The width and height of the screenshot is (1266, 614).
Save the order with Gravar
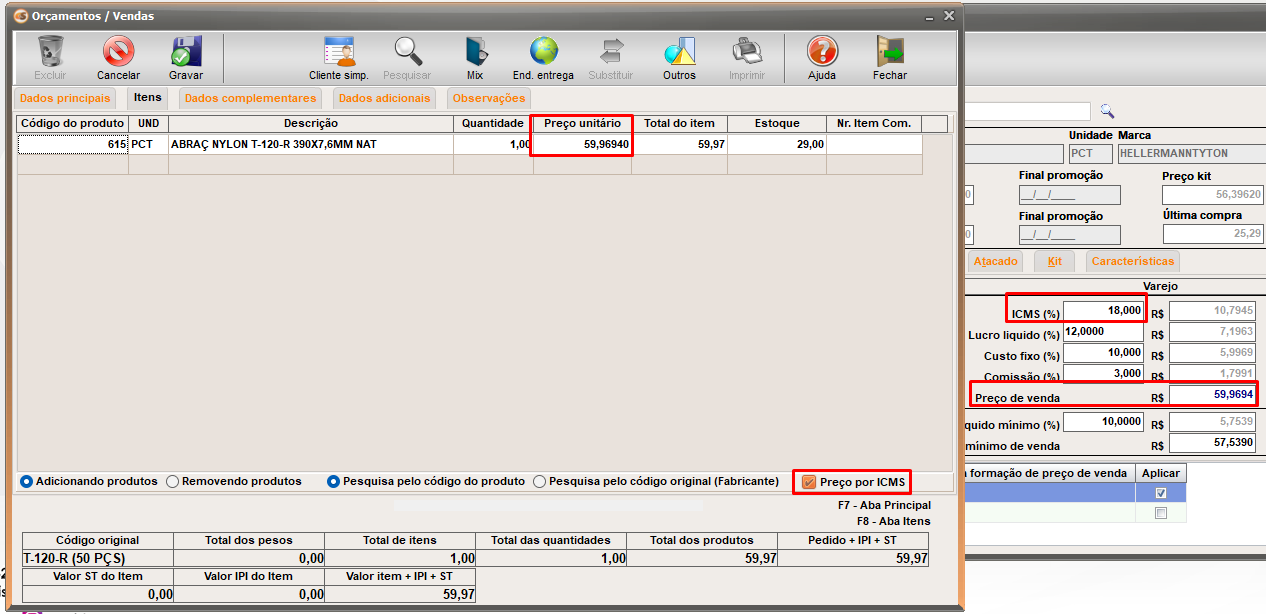[186, 52]
